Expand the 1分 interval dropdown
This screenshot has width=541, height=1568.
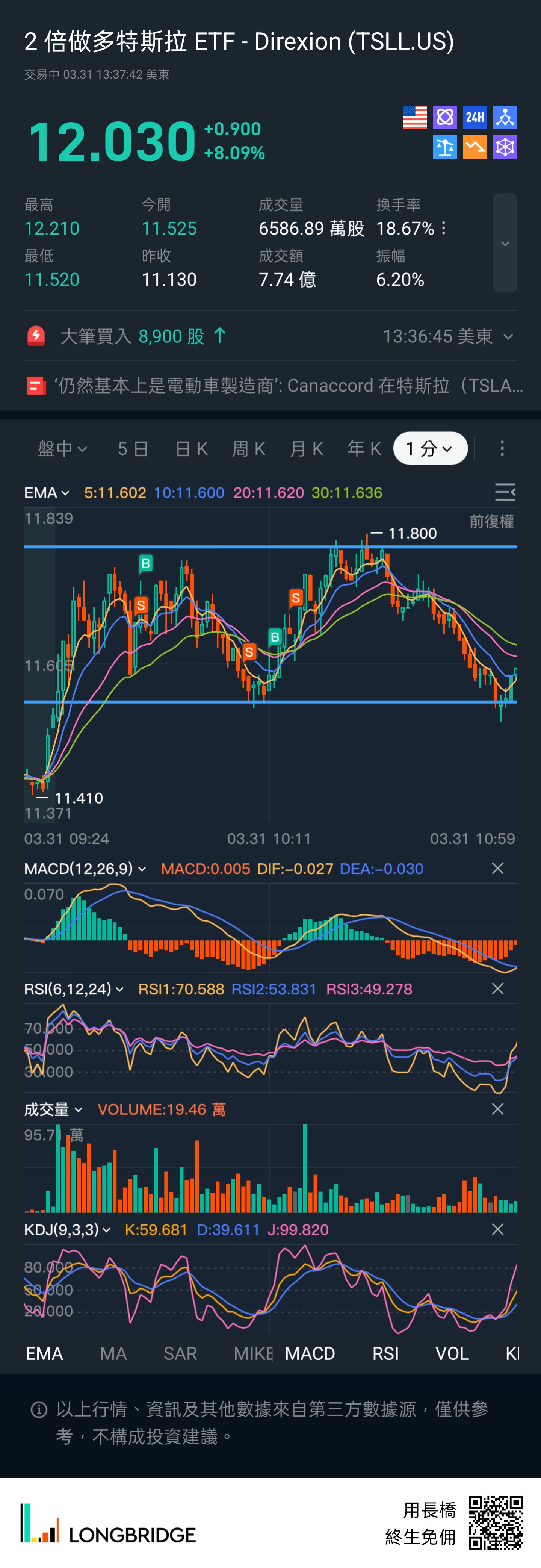(430, 449)
